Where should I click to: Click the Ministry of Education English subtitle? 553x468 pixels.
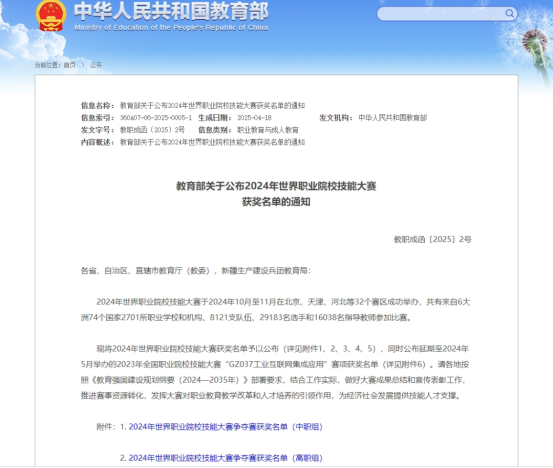pos(171,28)
